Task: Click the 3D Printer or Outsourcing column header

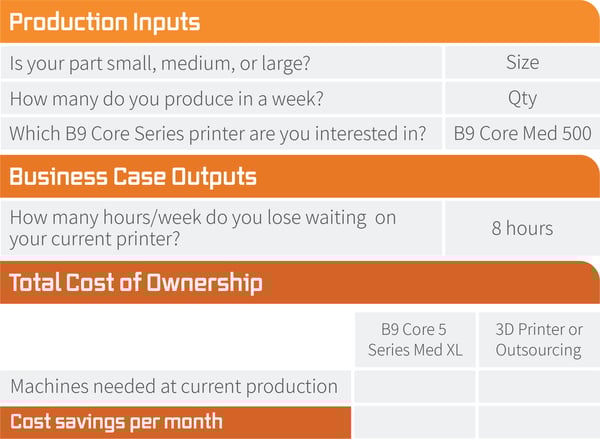Action: tap(539, 339)
